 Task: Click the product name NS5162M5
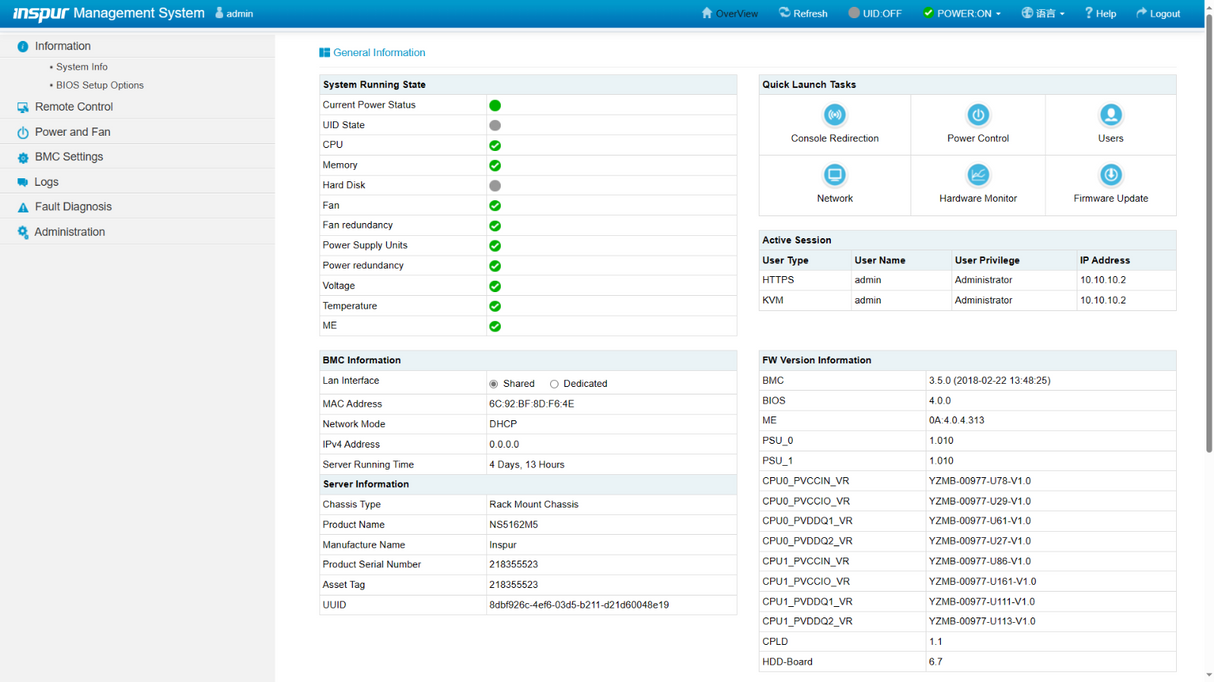coord(513,525)
